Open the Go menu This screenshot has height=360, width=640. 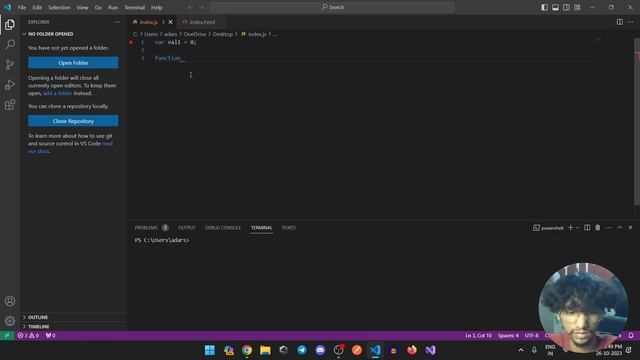pyautogui.click(x=98, y=7)
